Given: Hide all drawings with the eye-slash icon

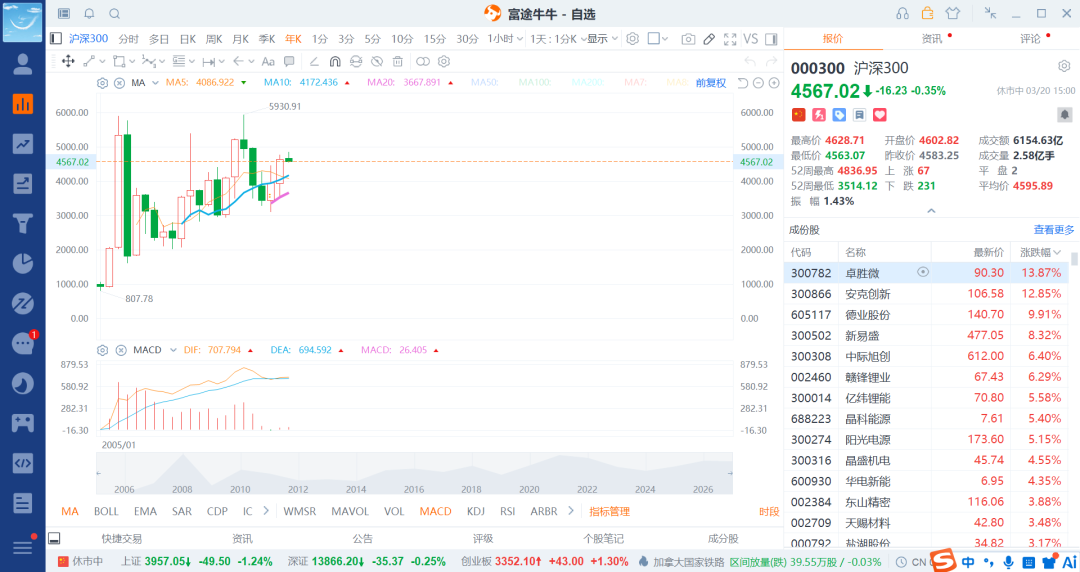Looking at the screenshot, I should click(377, 61).
